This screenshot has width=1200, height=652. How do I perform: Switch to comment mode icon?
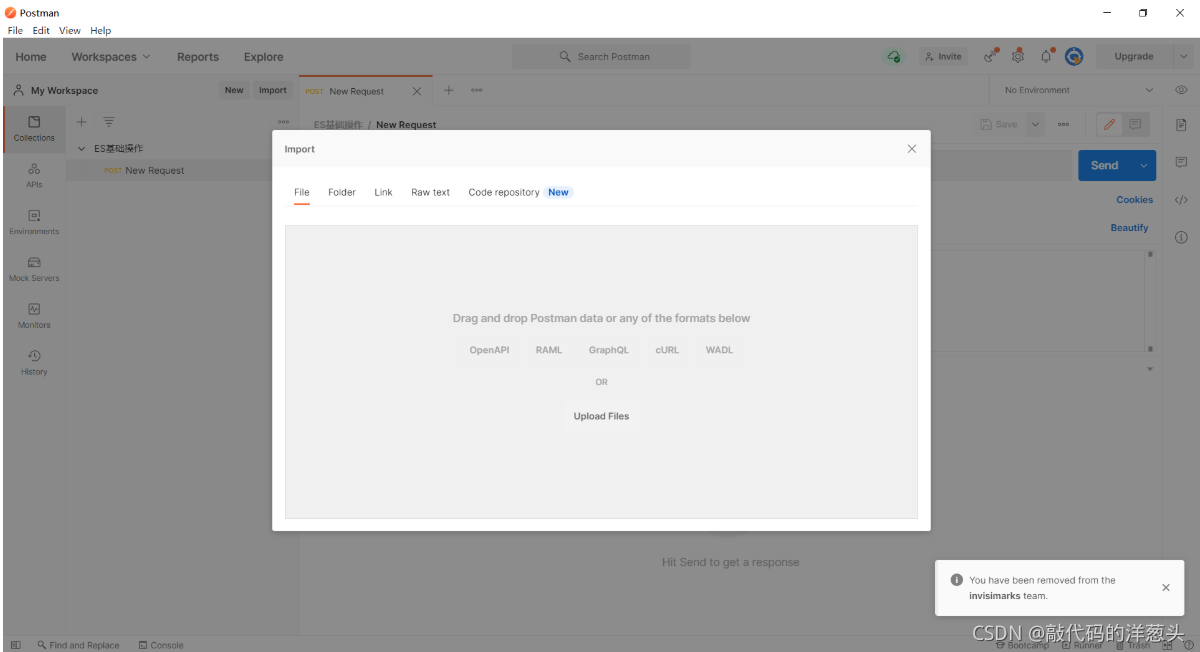point(1135,125)
